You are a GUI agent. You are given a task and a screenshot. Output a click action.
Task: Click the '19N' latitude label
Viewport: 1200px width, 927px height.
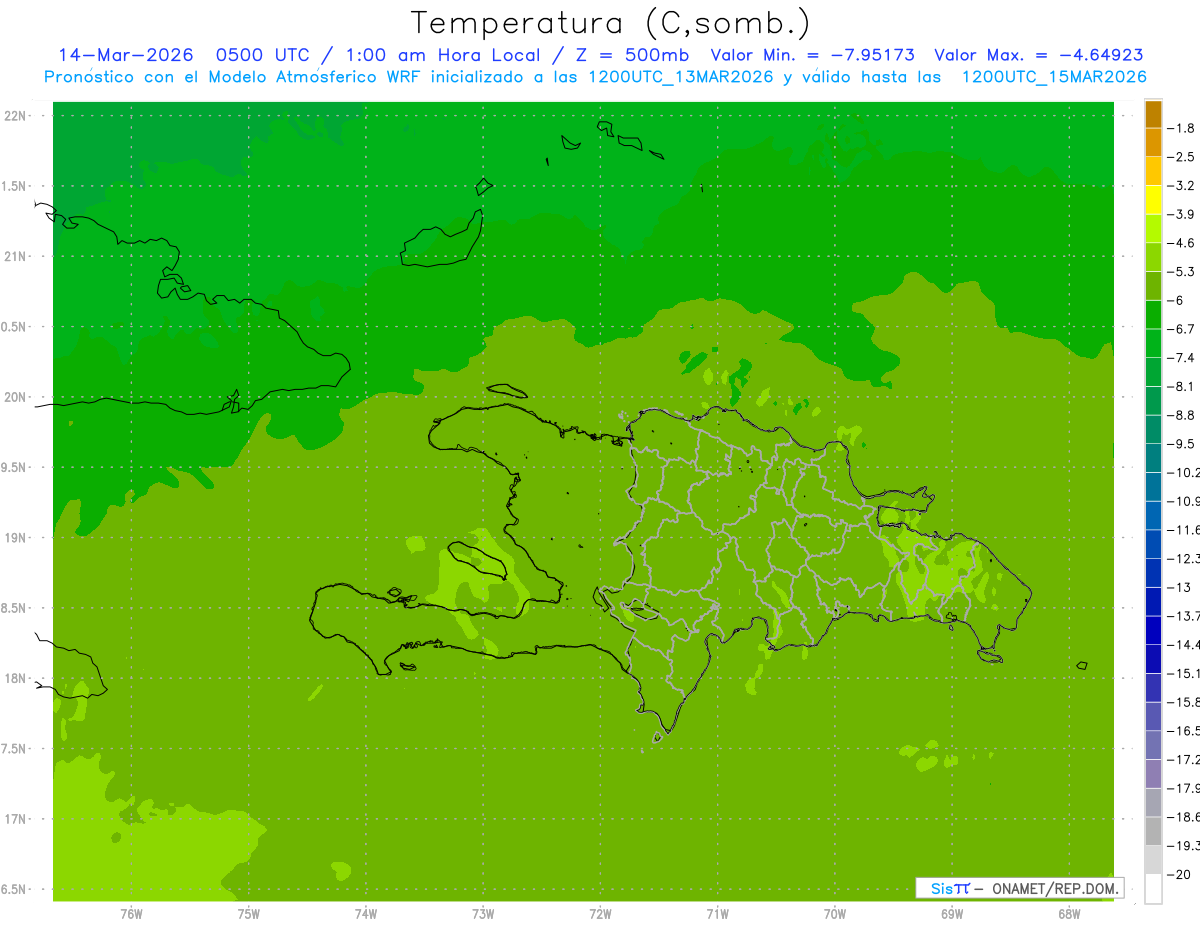(x=14, y=538)
